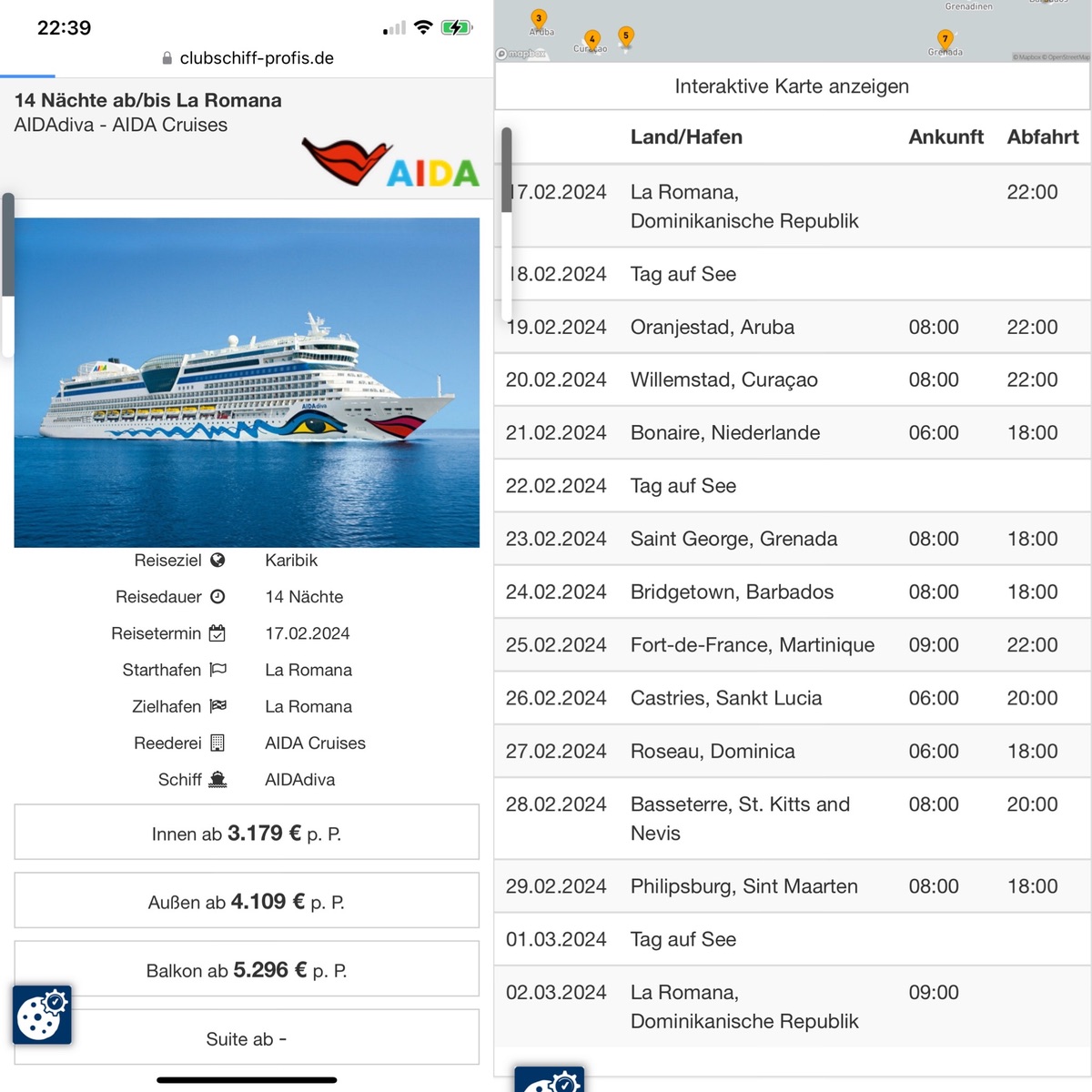Click the 06:00 arrival time for Bonaire
This screenshot has width=1092, height=1092.
(934, 433)
